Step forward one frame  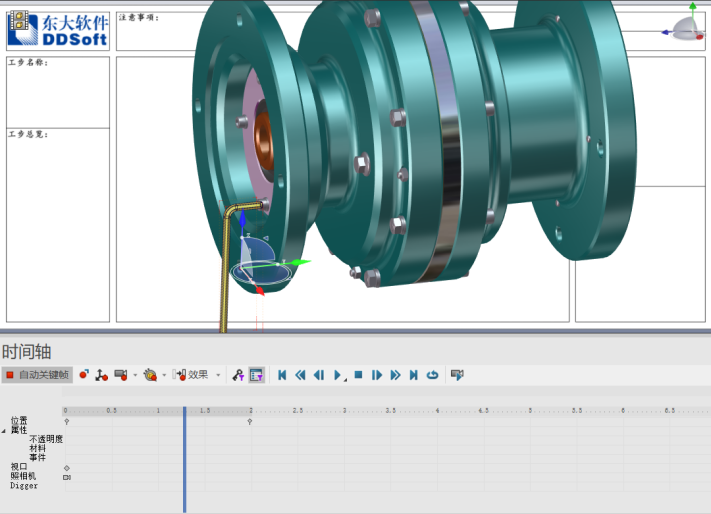(376, 375)
